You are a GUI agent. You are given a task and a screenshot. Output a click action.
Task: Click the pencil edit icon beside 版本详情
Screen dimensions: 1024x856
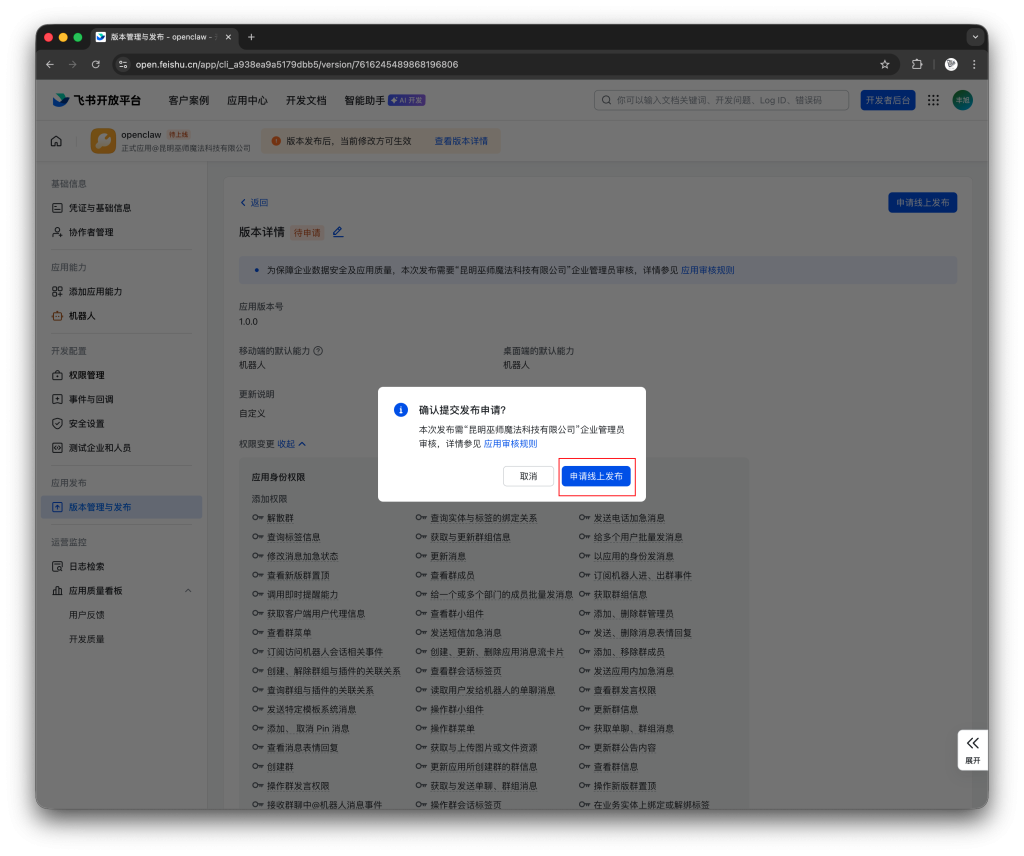(338, 231)
